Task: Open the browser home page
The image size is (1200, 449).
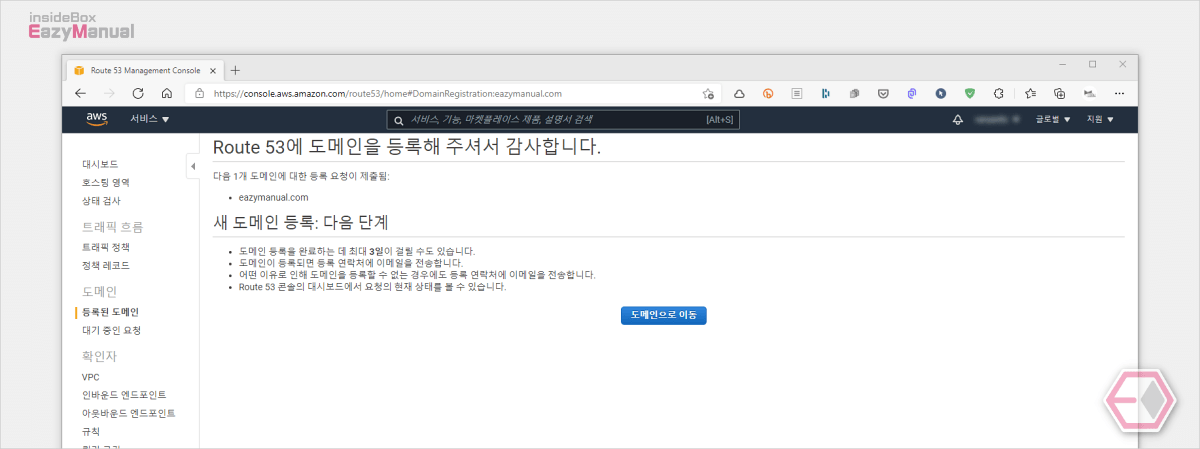Action: (167, 93)
